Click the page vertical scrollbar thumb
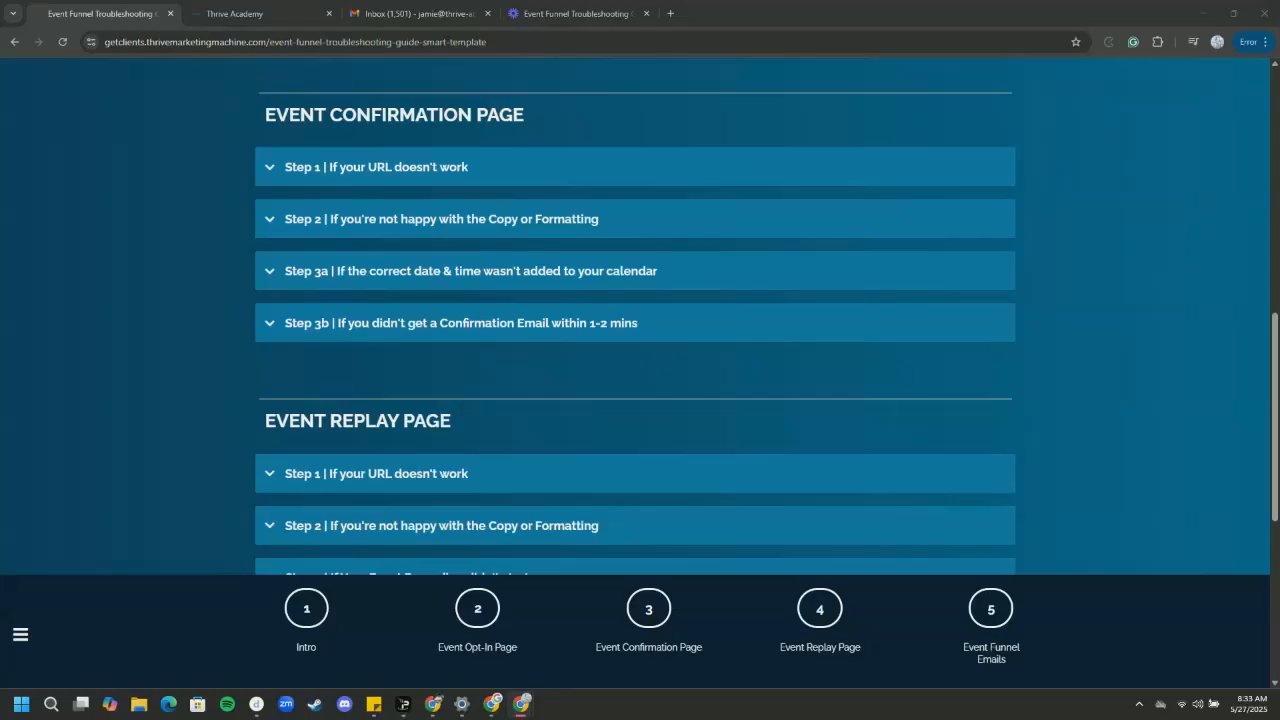1280x720 pixels. [x=1275, y=416]
